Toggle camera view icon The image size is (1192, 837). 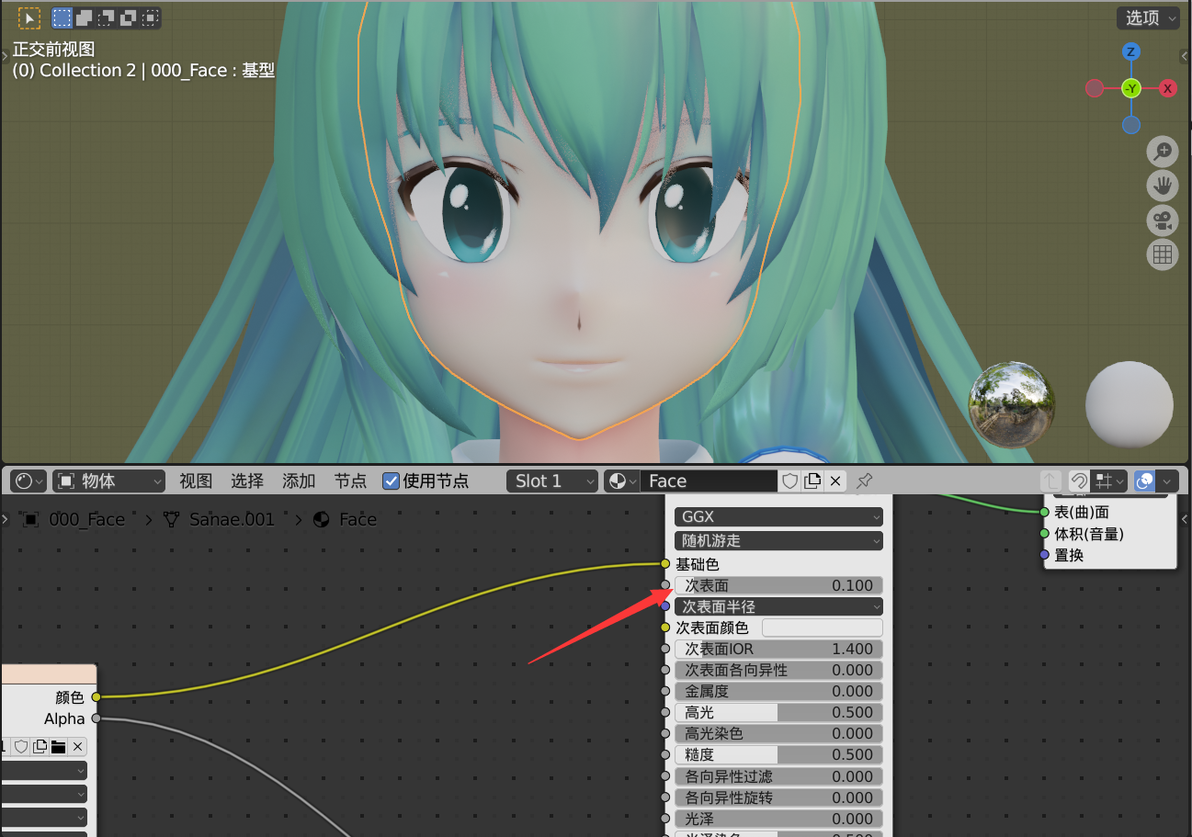pyautogui.click(x=1162, y=220)
